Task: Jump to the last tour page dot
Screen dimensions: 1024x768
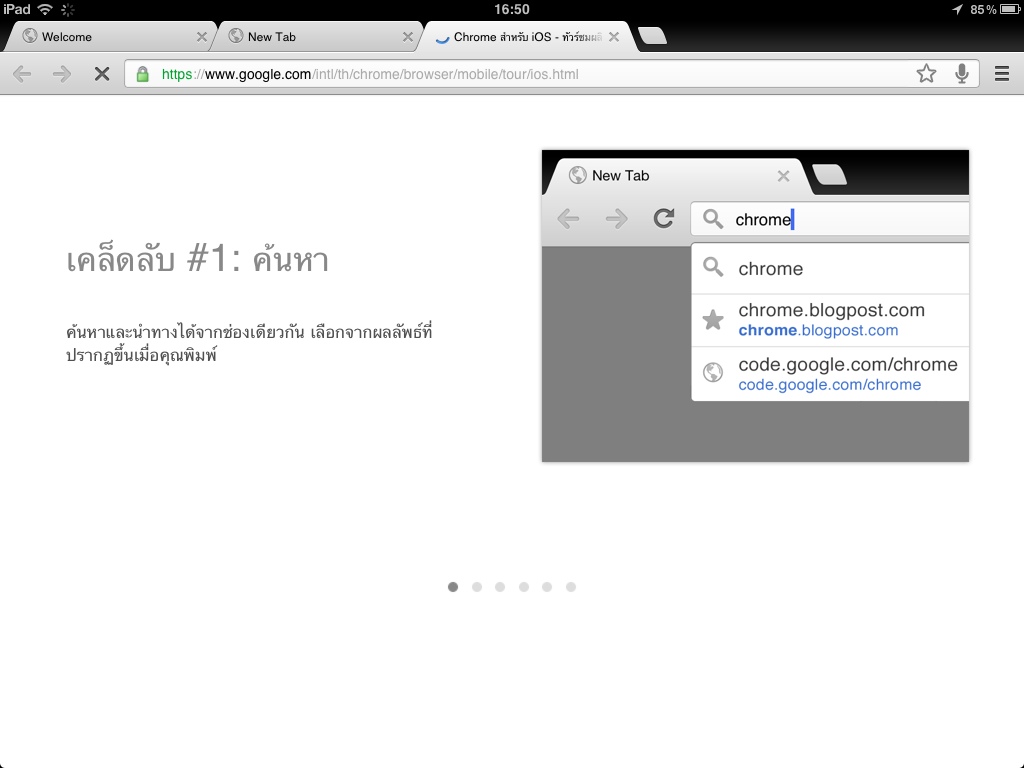Action: pos(571,587)
